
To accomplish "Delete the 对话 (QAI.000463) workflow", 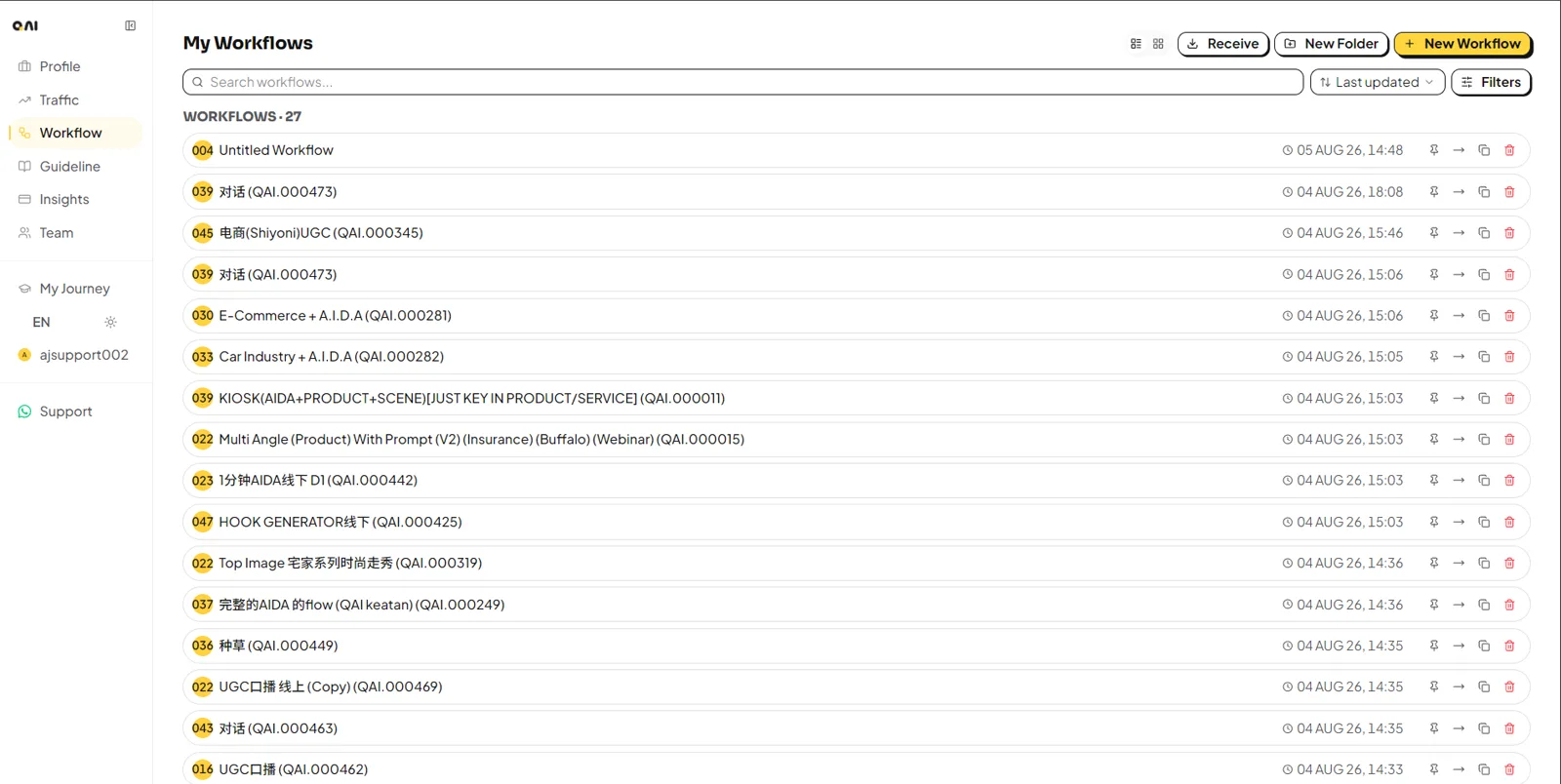I will [1509, 728].
